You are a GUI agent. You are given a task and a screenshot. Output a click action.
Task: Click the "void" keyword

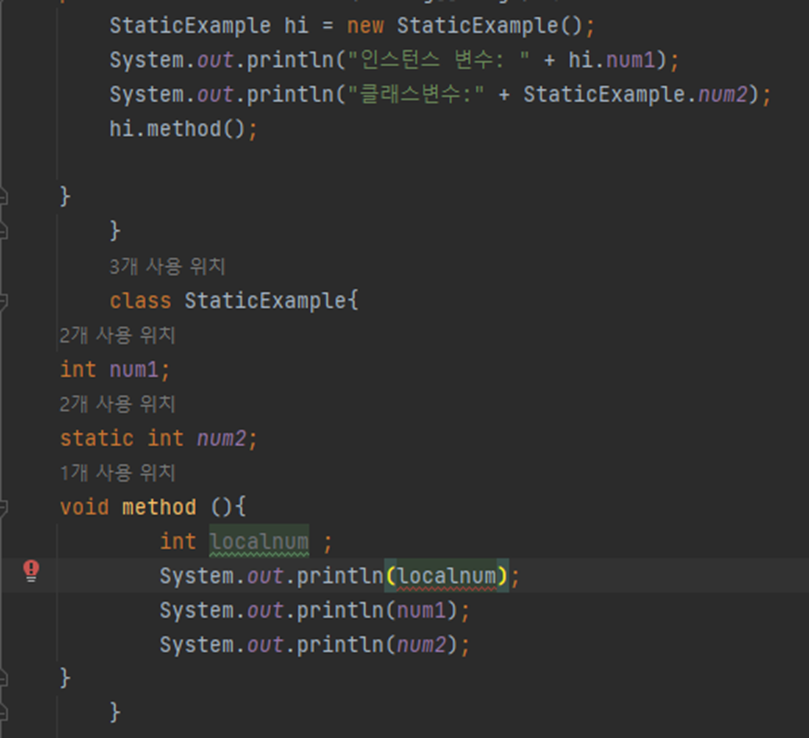(x=85, y=507)
